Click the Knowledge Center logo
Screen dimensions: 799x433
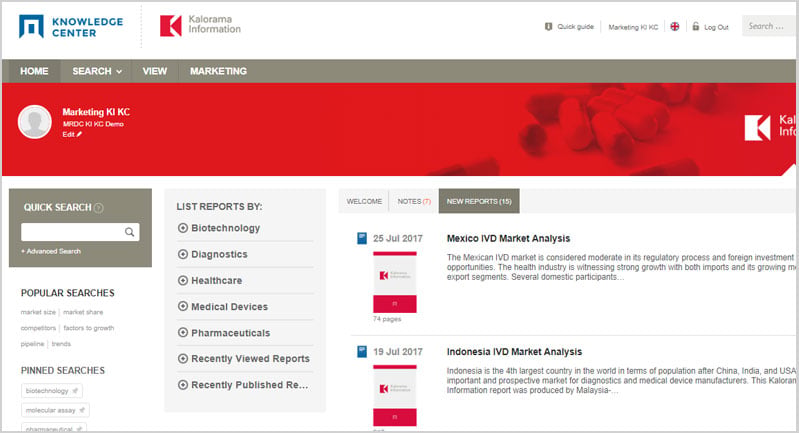[71, 26]
